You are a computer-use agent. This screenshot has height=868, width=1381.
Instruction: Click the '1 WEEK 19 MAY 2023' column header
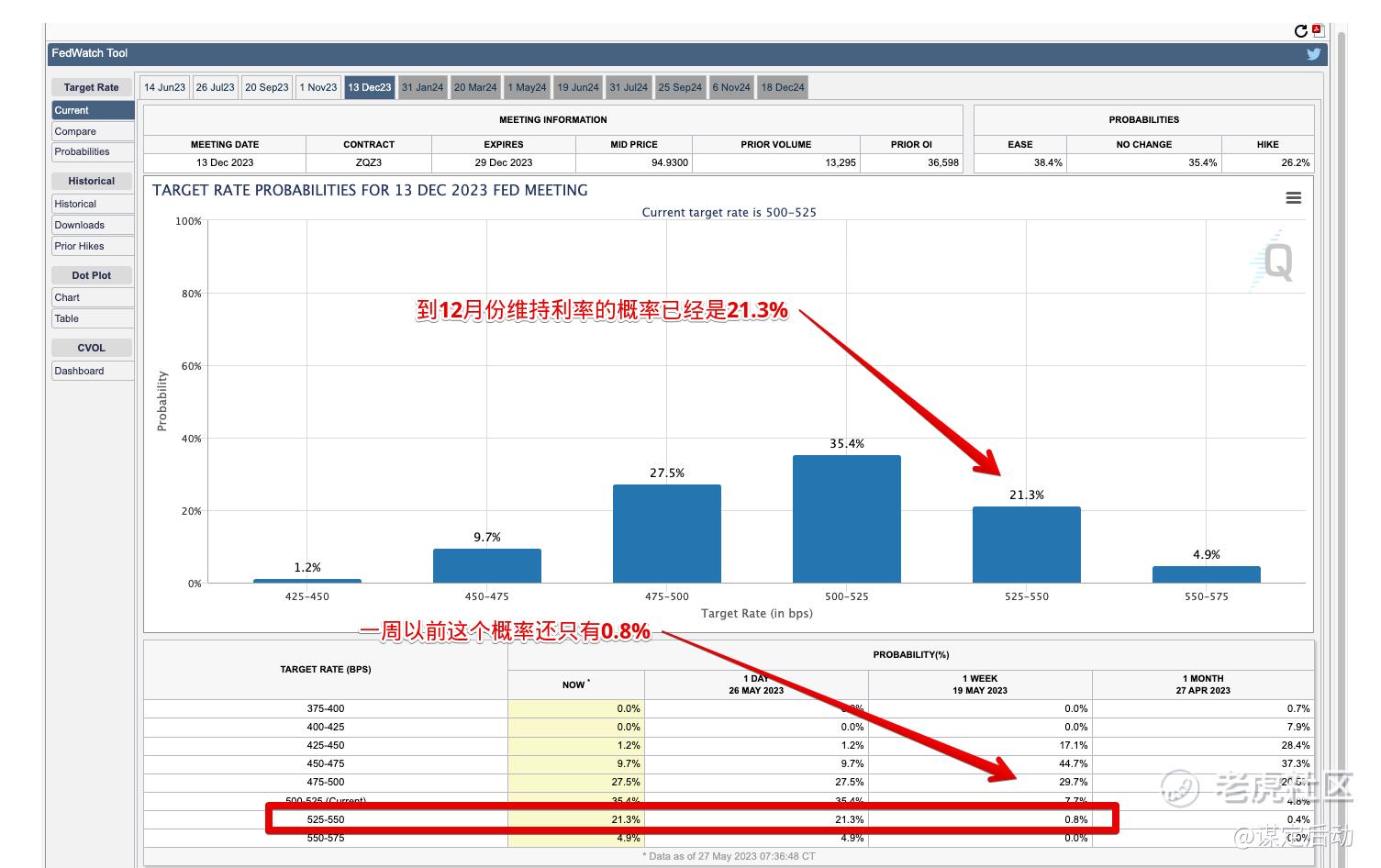coord(980,684)
